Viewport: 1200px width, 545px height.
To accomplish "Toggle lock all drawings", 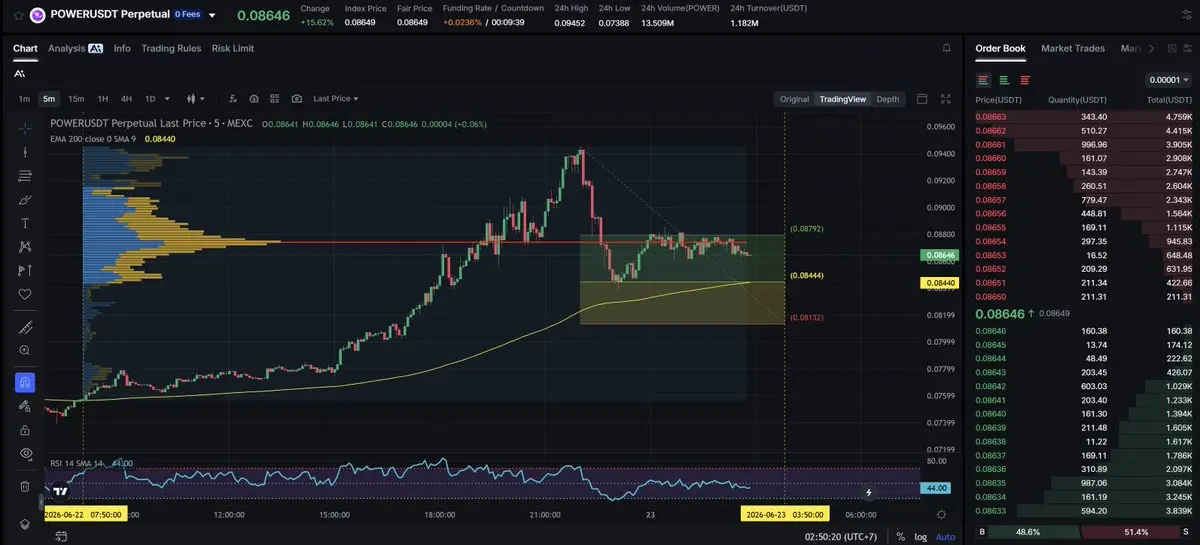I will [25, 430].
